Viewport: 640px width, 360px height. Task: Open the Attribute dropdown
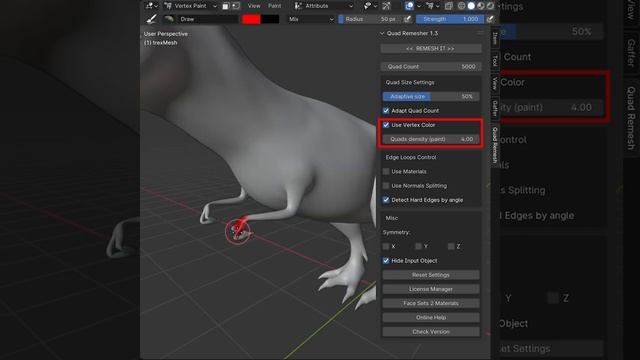(x=324, y=6)
